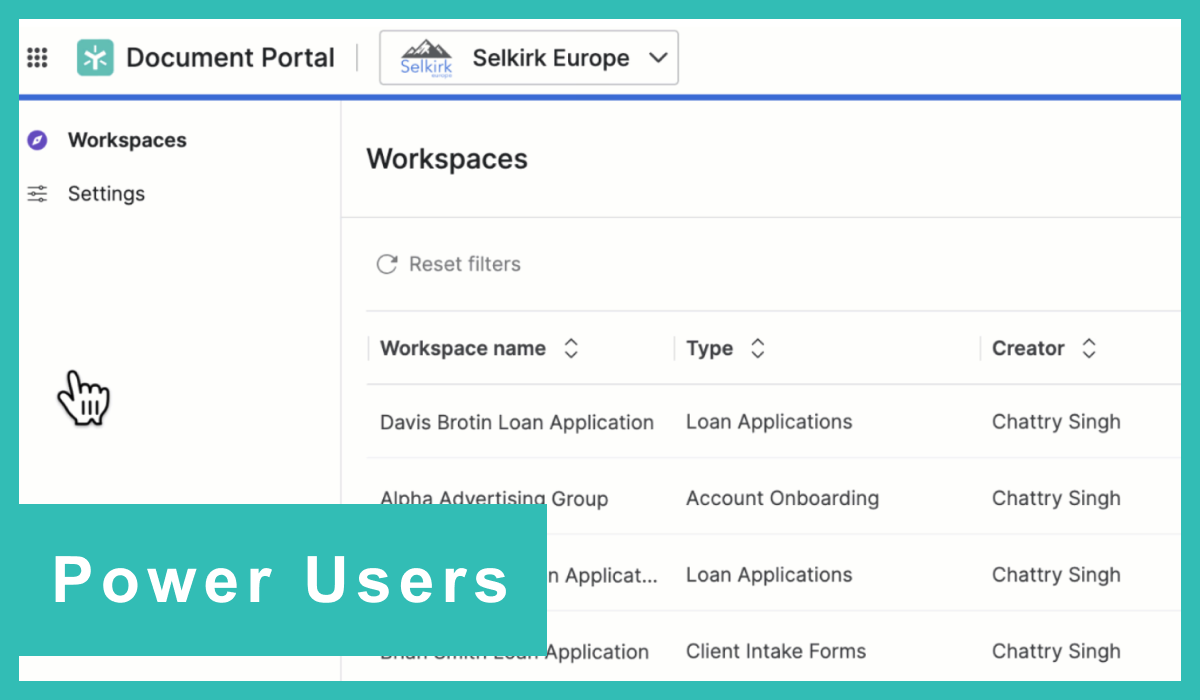Click the Document Portal logo icon
The width and height of the screenshot is (1200, 700).
point(95,58)
